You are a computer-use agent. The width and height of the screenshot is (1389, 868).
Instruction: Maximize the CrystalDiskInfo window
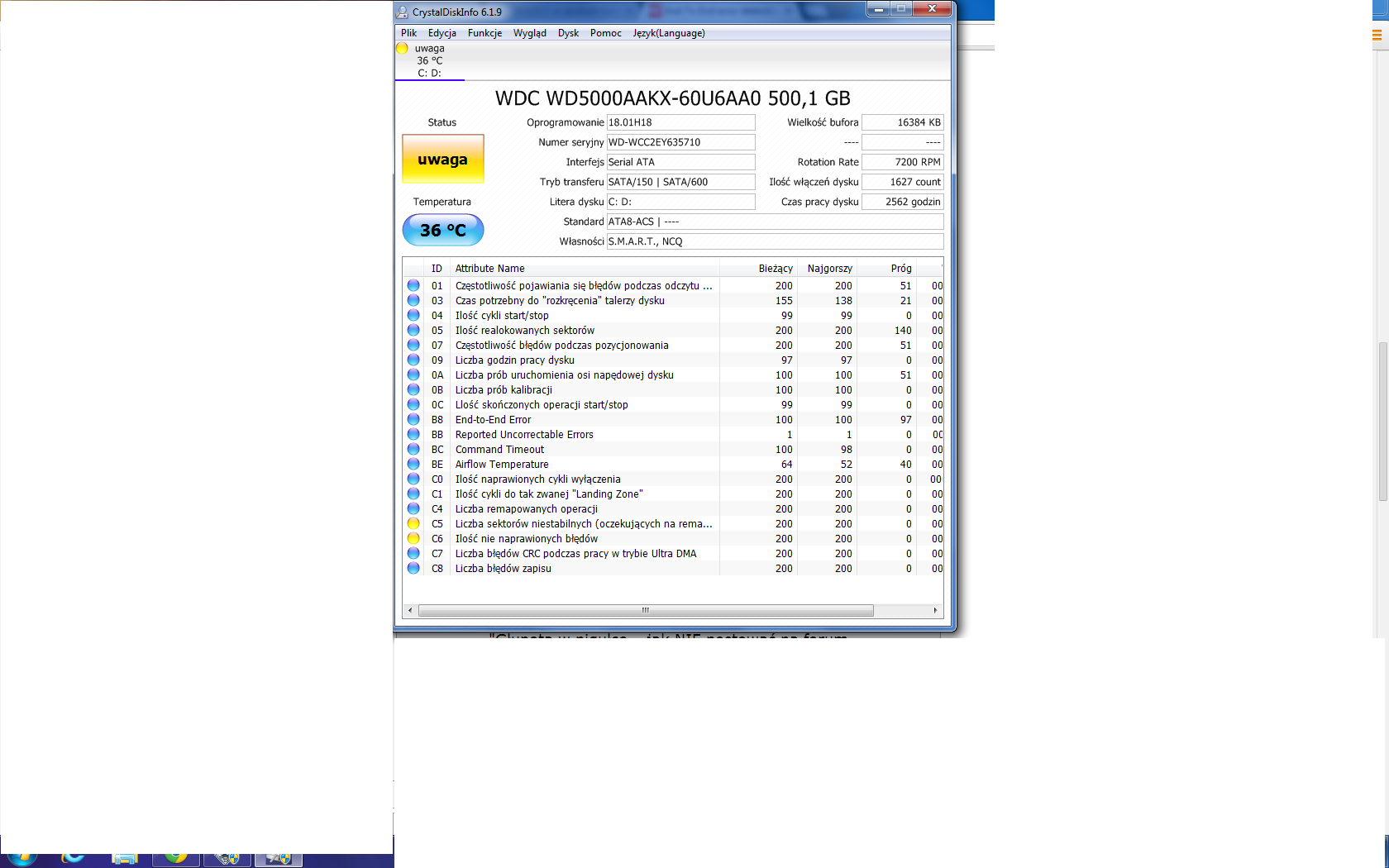pyautogui.click(x=901, y=9)
